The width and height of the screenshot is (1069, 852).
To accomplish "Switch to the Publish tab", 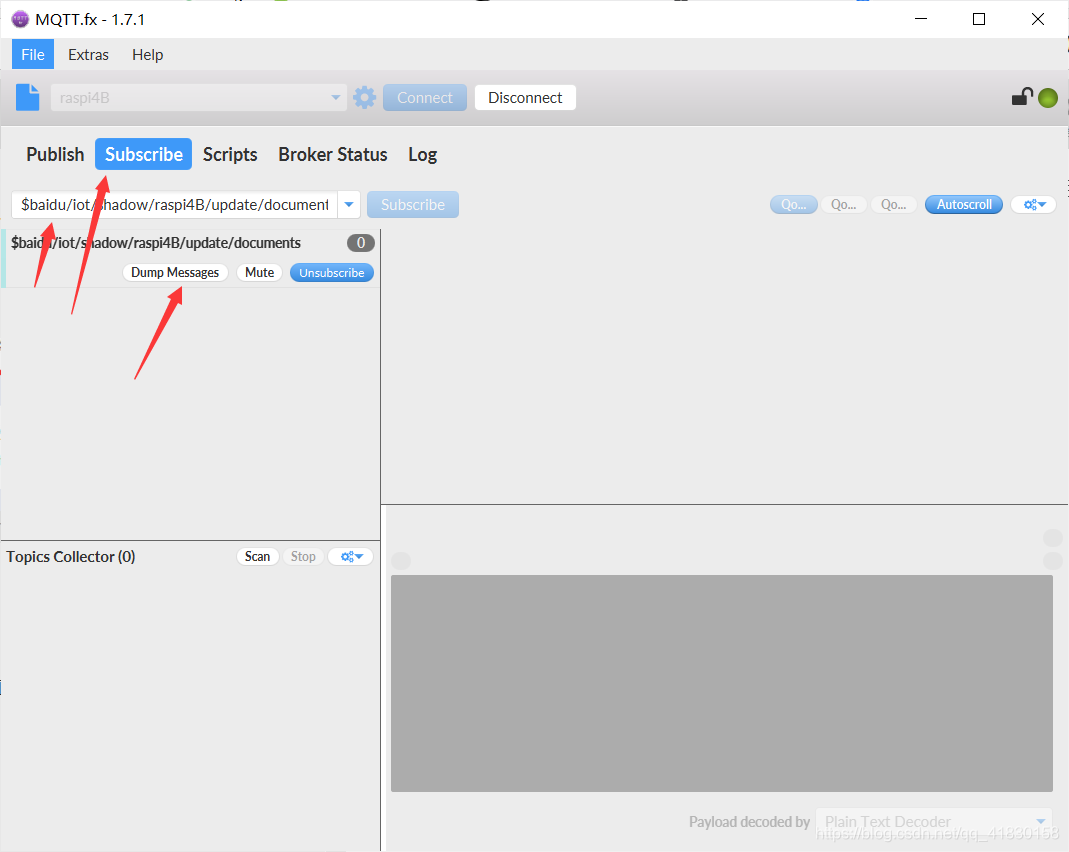I will (55, 155).
